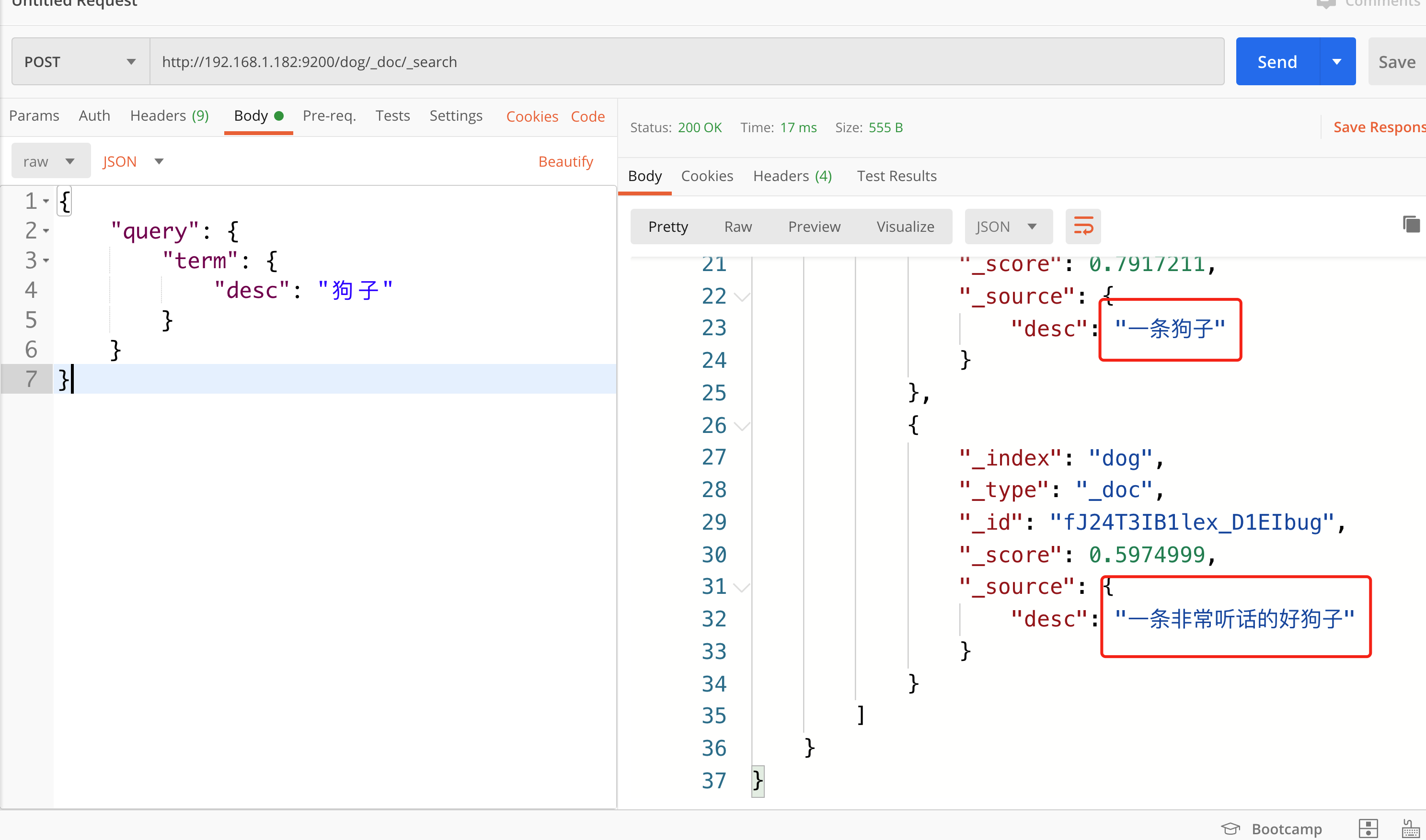Click the "query" key in request body
1426x840 pixels.
tap(155, 231)
